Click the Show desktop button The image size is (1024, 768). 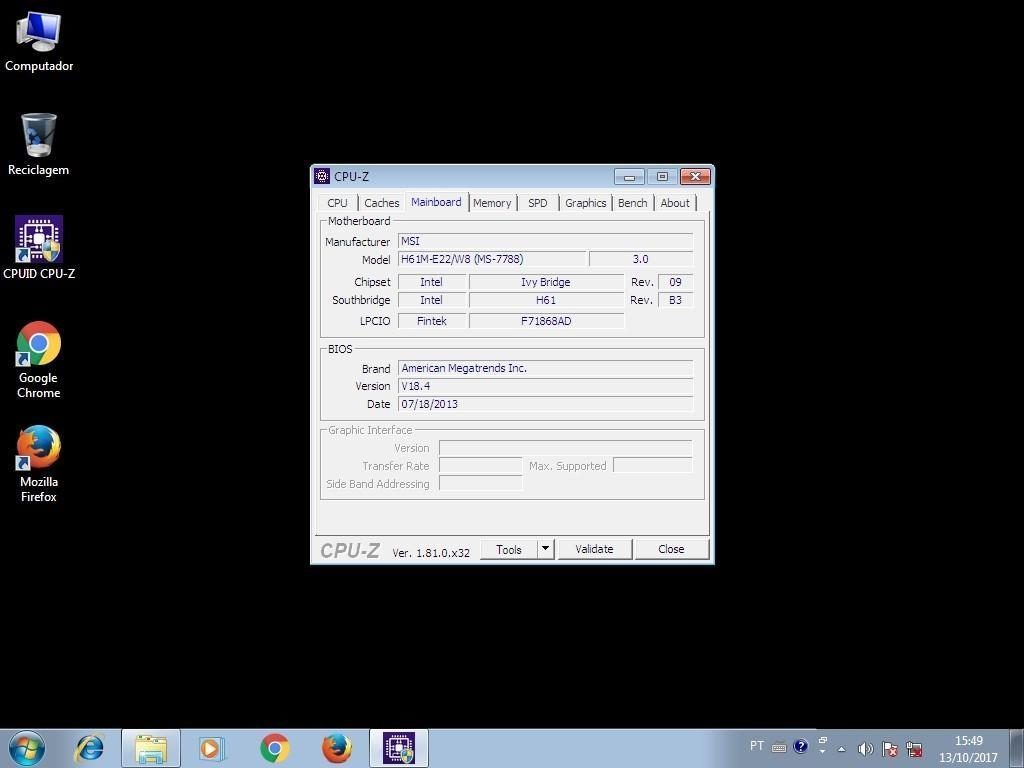1017,749
